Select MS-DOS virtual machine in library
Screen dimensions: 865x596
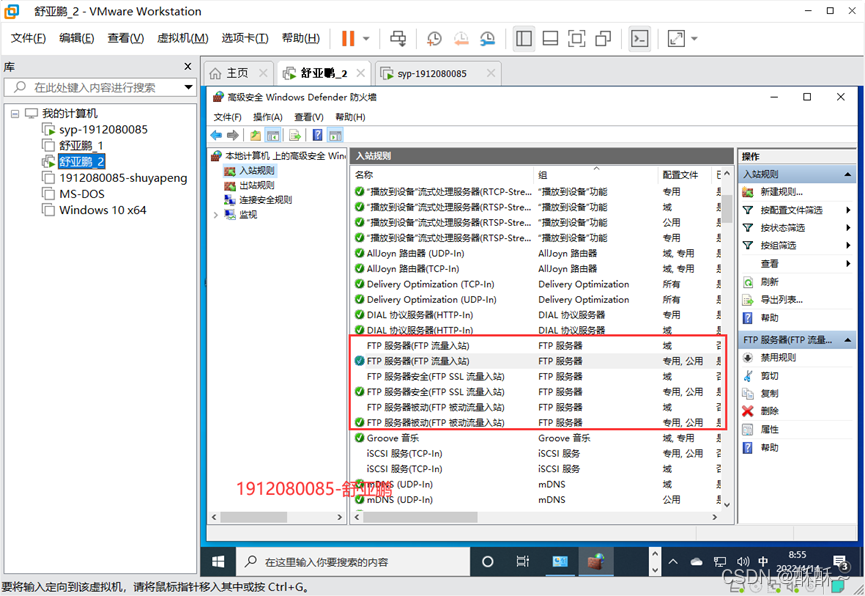point(82,194)
